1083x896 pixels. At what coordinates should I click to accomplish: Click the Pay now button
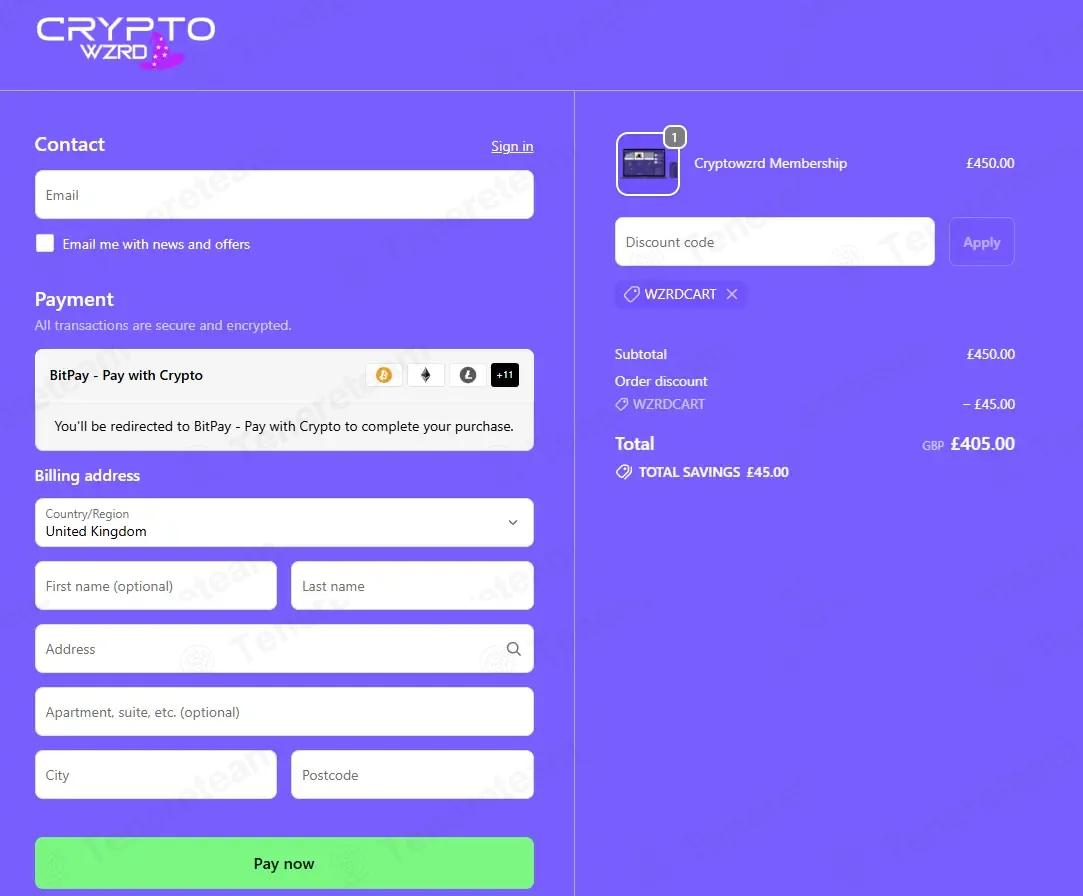[284, 863]
